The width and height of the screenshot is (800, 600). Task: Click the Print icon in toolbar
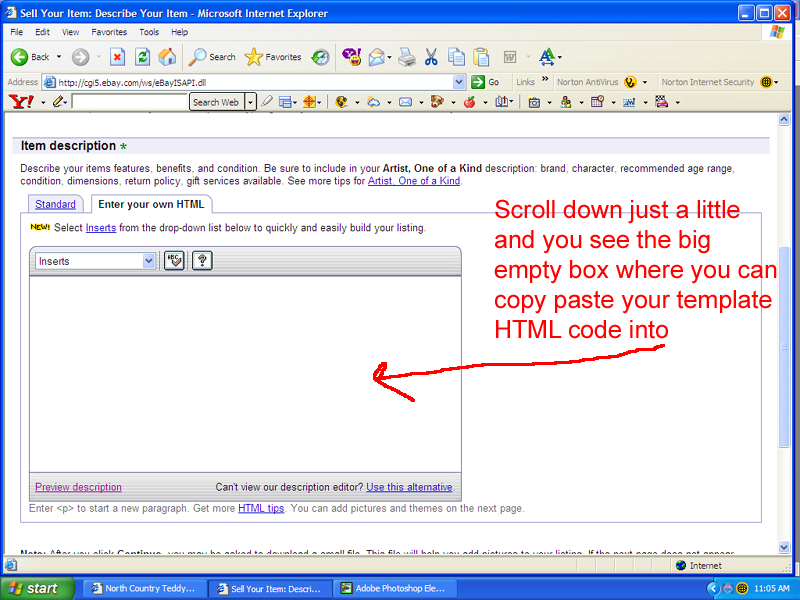pyautogui.click(x=407, y=57)
